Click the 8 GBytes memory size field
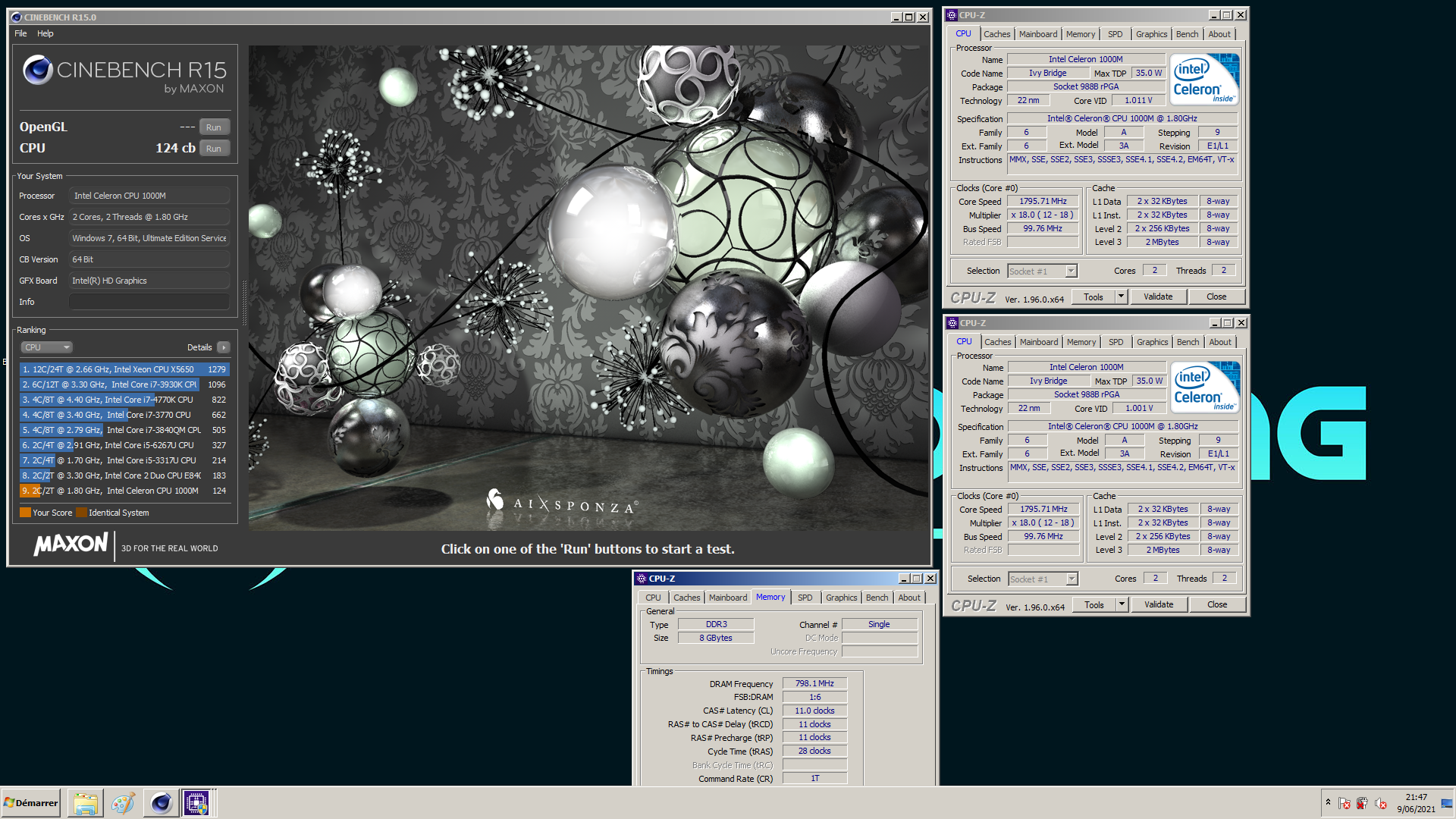The height and width of the screenshot is (819, 1456). click(715, 639)
